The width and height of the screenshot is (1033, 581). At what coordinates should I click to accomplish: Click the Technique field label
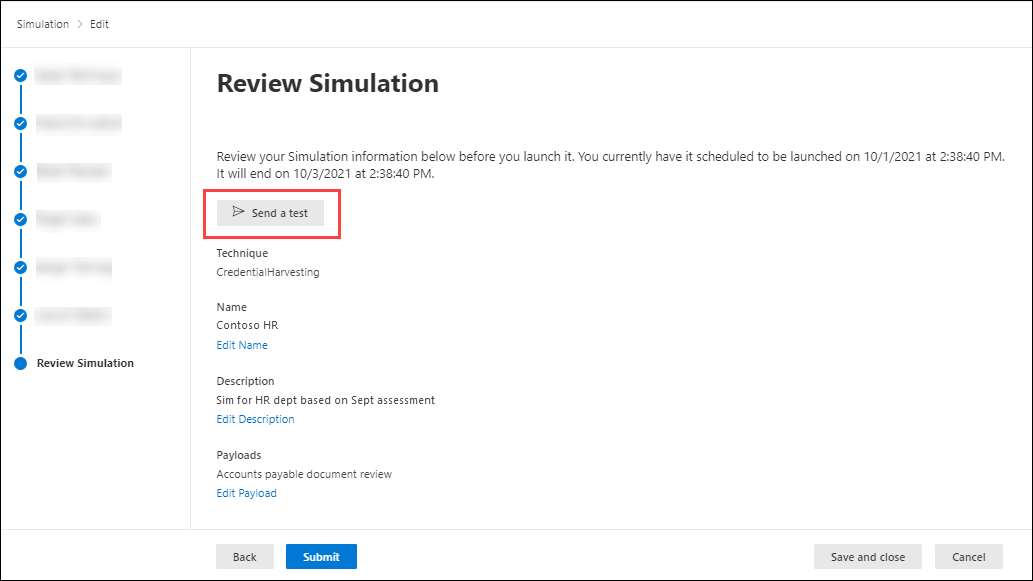tap(242, 253)
